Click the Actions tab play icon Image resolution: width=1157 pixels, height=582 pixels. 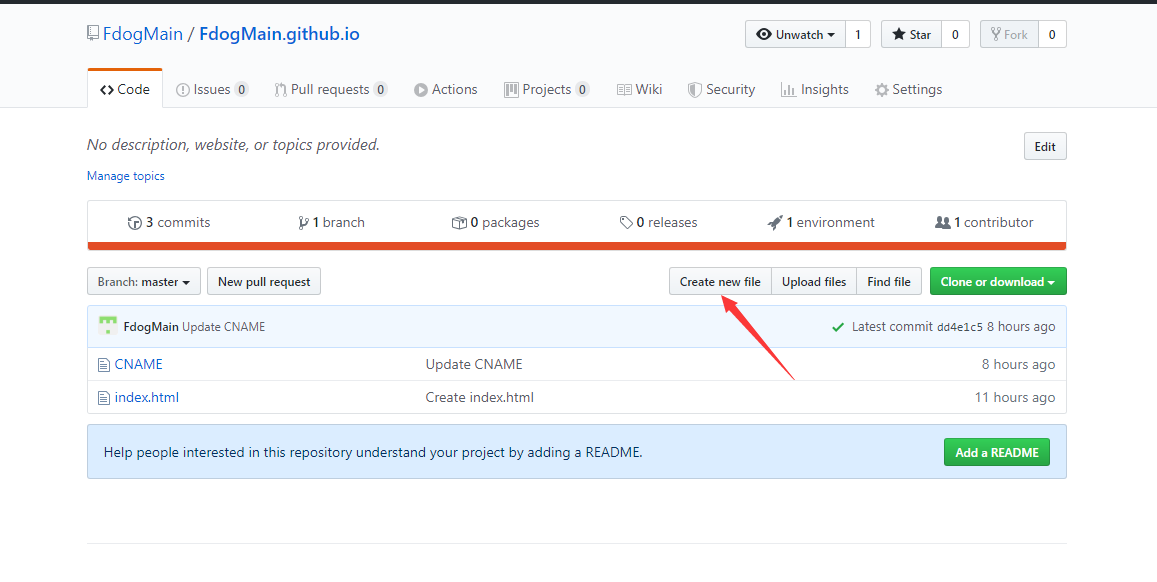coord(421,90)
